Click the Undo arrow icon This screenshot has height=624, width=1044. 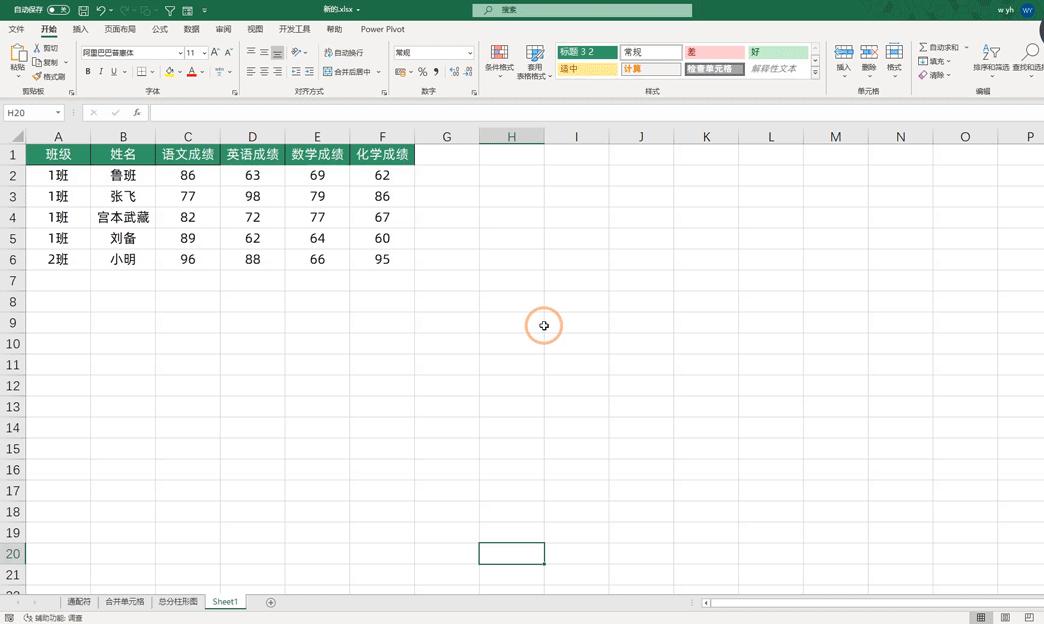pyautogui.click(x=101, y=10)
